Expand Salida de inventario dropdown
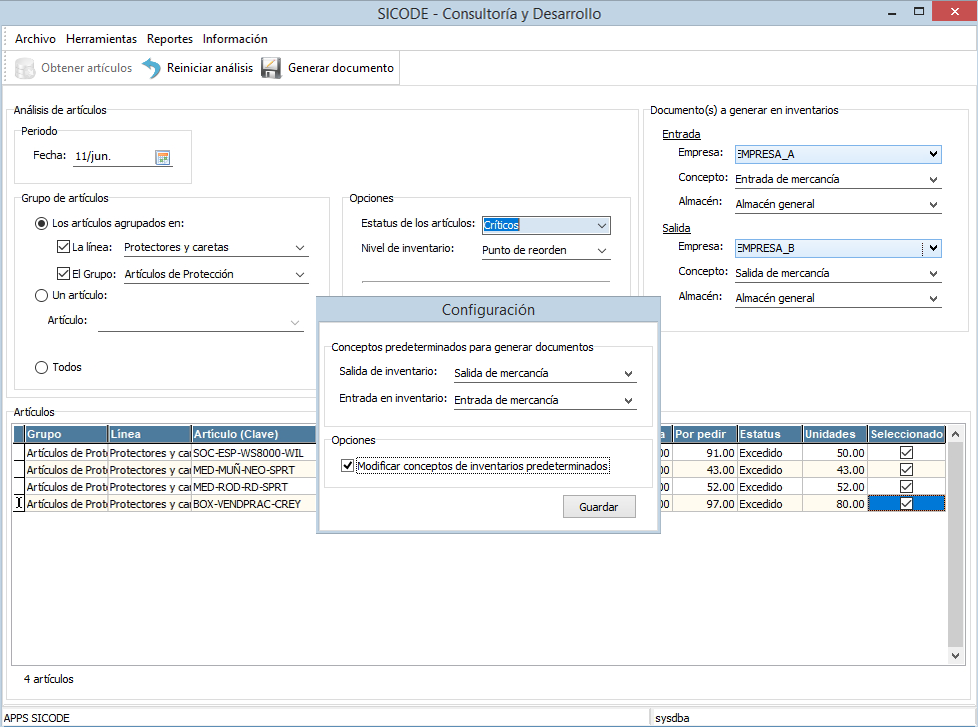978x727 pixels. click(x=628, y=374)
